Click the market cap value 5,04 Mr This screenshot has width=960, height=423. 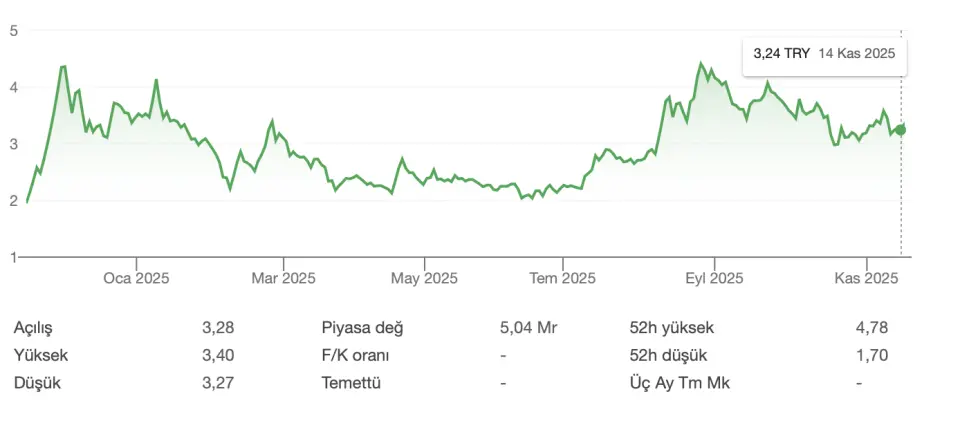(x=528, y=328)
